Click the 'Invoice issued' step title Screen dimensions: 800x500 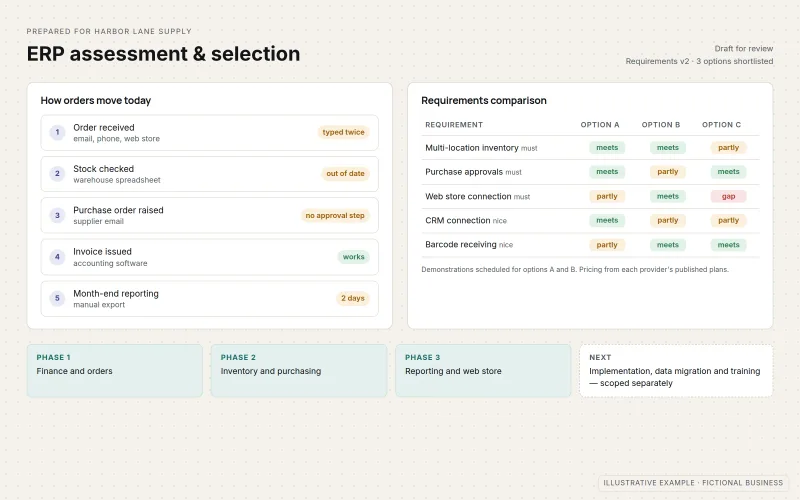click(x=103, y=252)
